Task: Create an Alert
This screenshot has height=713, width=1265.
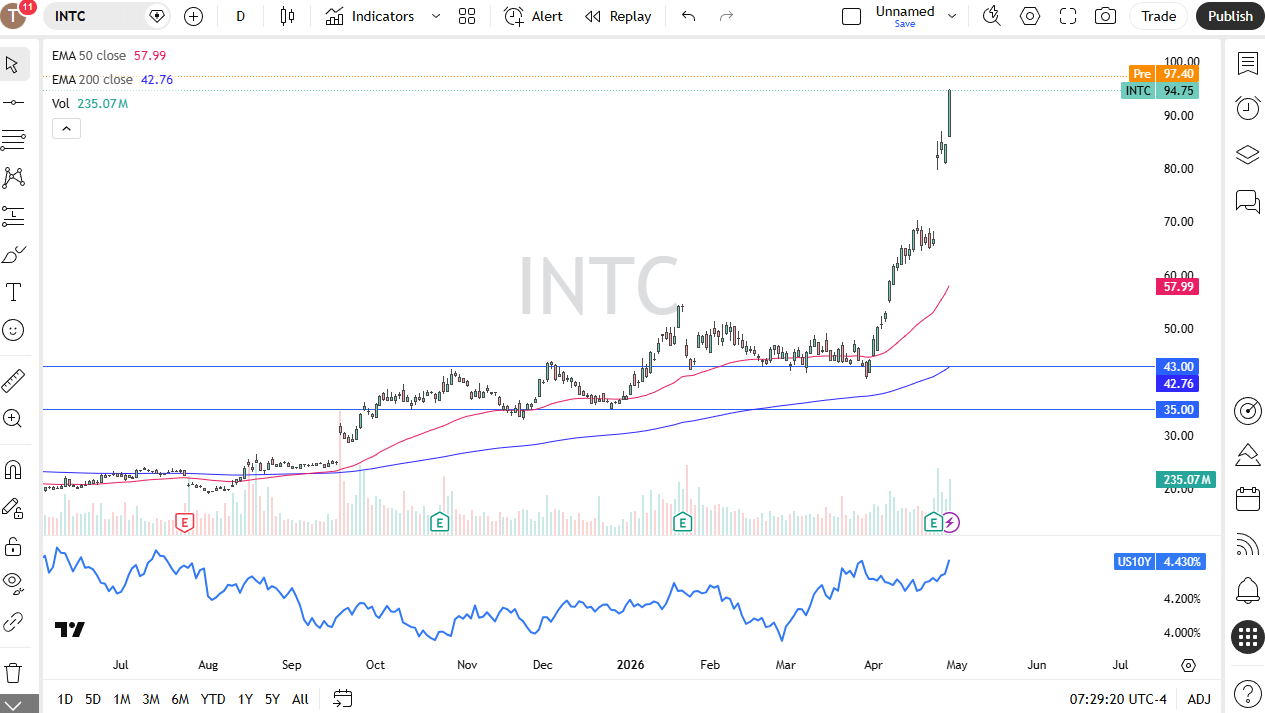Action: (x=534, y=16)
